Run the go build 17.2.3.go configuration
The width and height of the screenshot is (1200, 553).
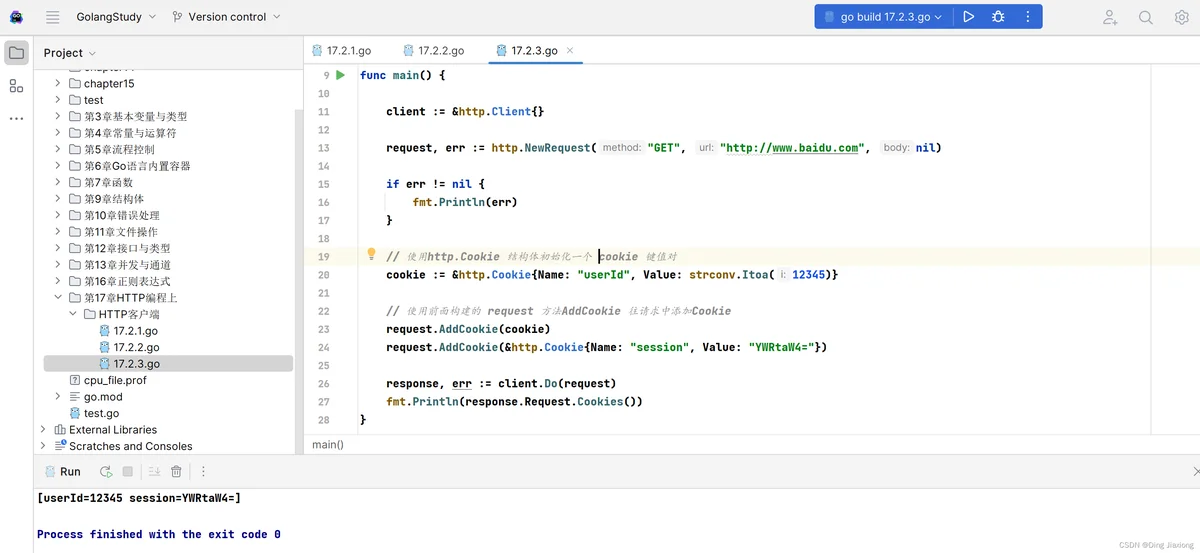click(968, 17)
